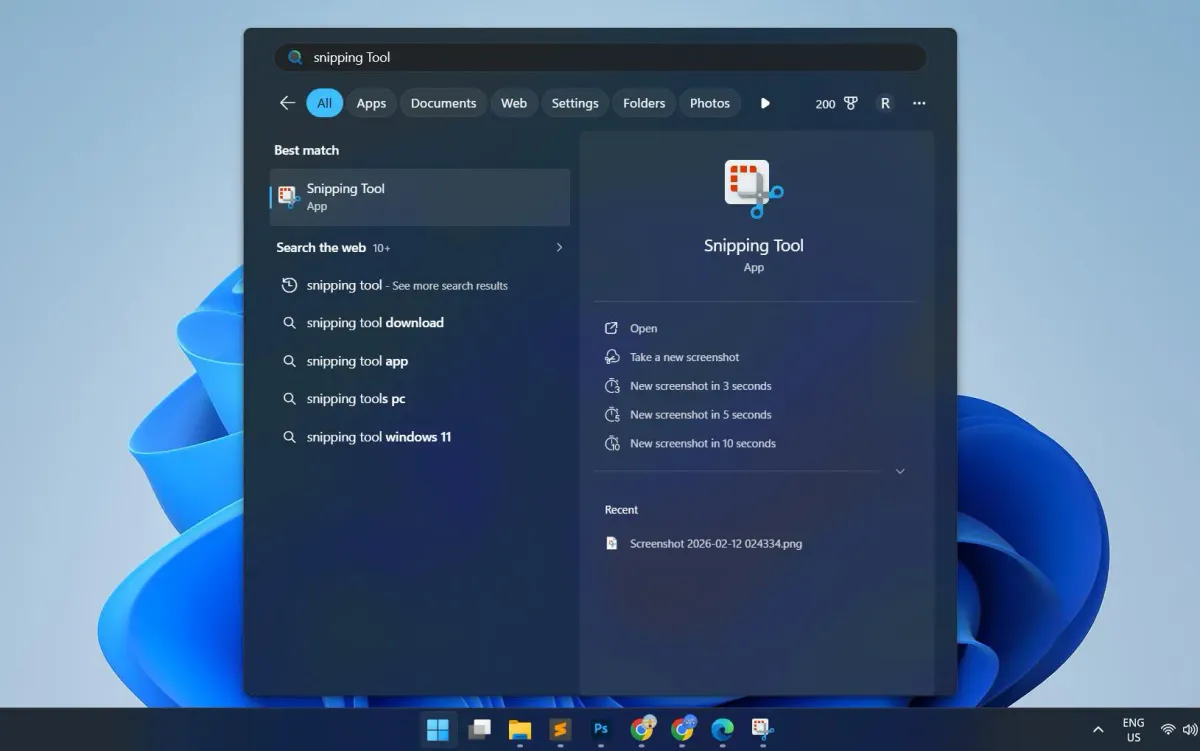Select the Documents filter tab

tap(443, 103)
